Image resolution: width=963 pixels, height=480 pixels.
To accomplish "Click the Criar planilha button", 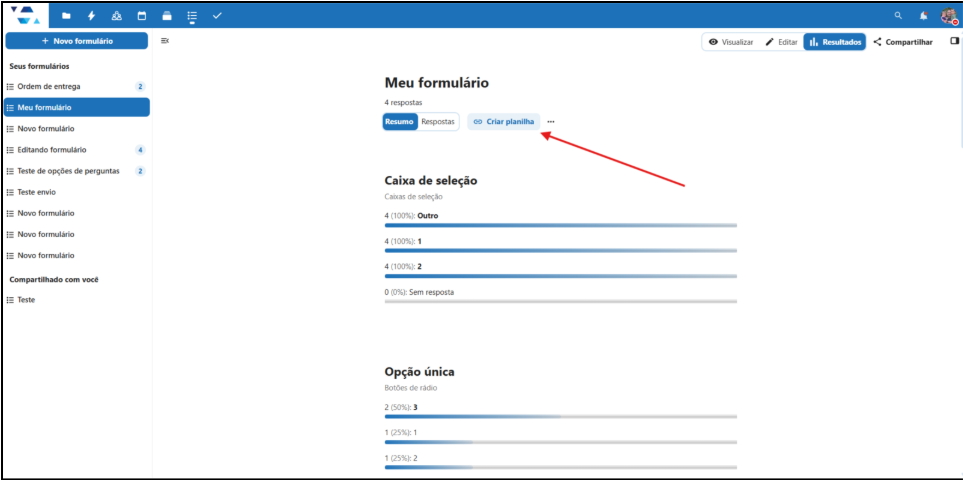I will (x=503, y=122).
